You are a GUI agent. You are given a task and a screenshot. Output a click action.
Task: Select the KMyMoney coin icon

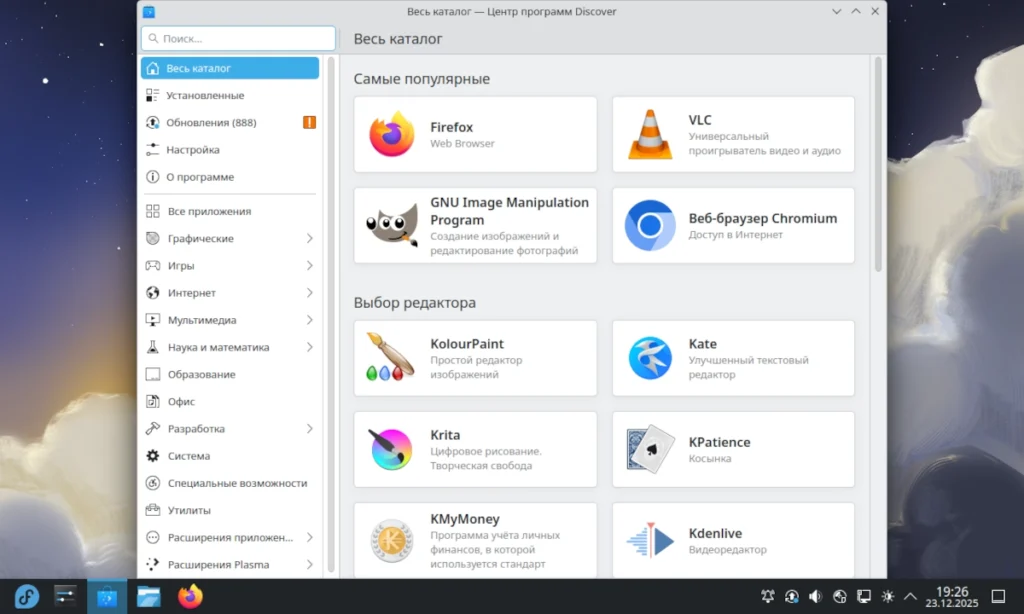tap(391, 541)
